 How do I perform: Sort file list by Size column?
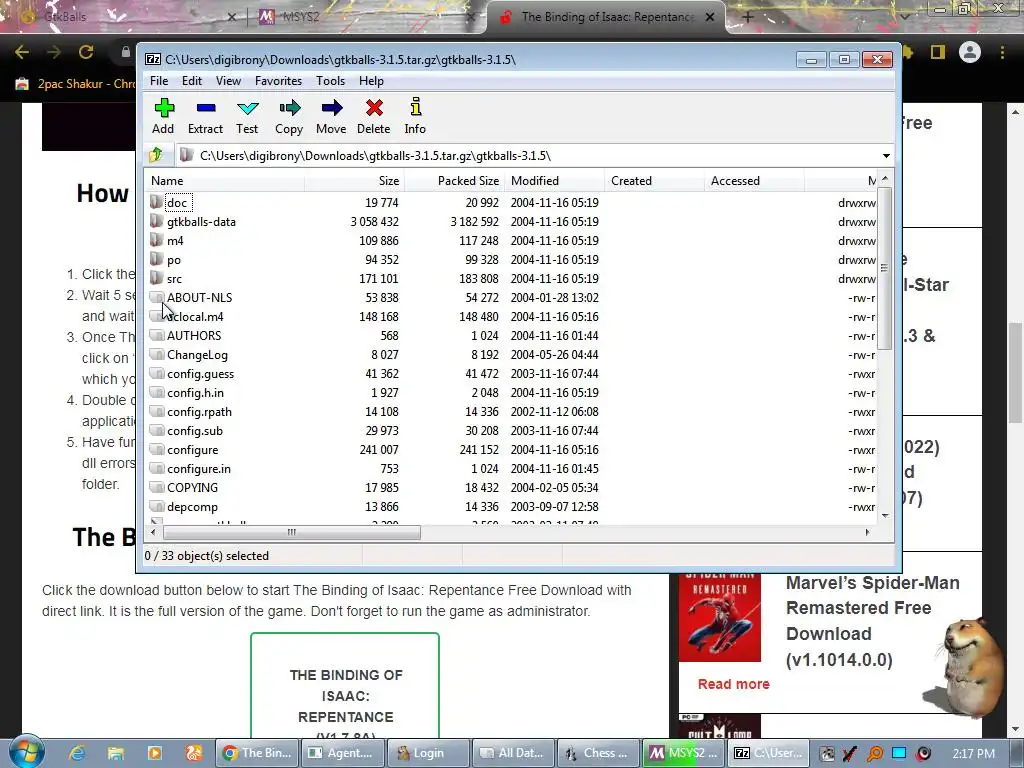click(x=354, y=181)
